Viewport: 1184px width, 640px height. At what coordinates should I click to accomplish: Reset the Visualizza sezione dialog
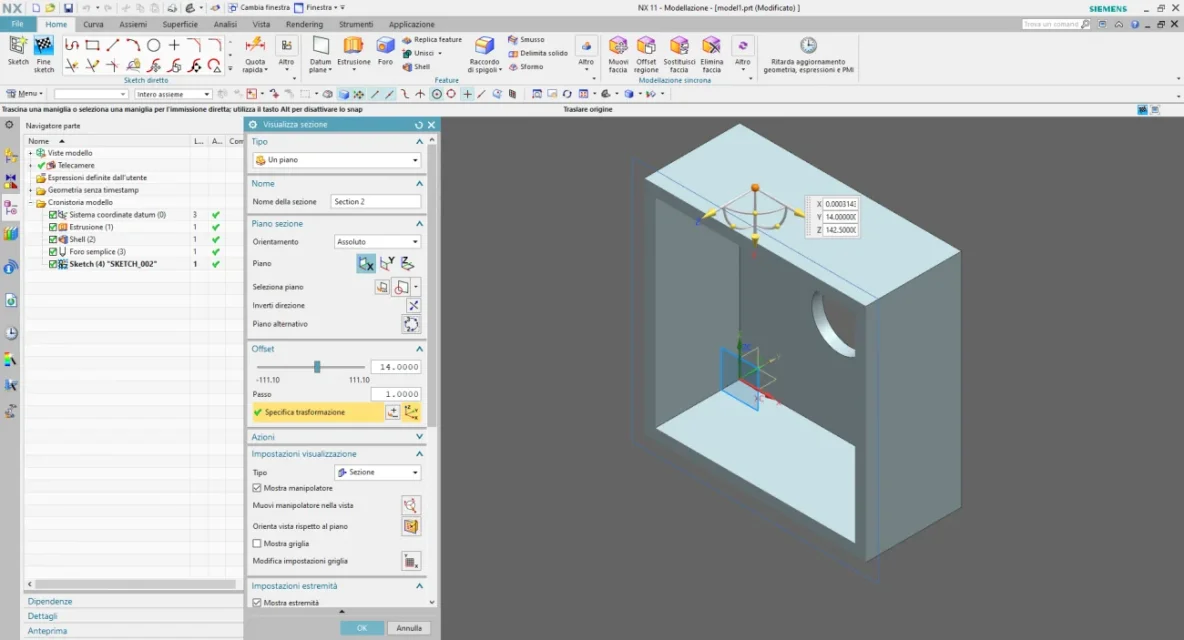click(419, 125)
